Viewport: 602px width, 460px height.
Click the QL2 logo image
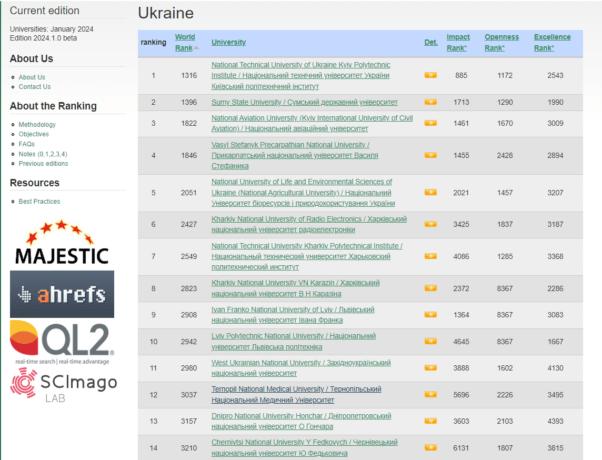pyautogui.click(x=60, y=339)
